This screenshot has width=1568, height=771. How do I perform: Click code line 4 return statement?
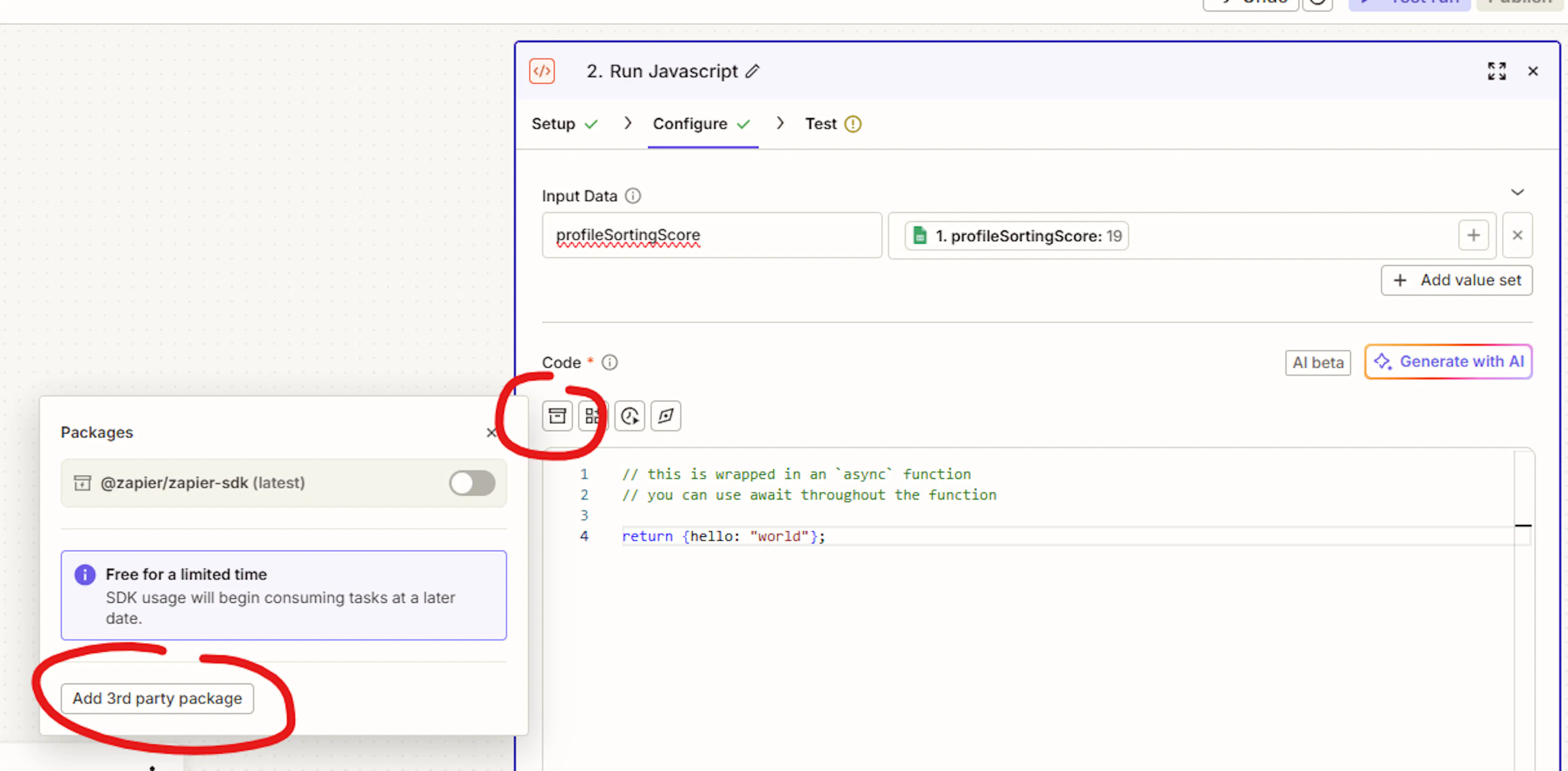723,536
